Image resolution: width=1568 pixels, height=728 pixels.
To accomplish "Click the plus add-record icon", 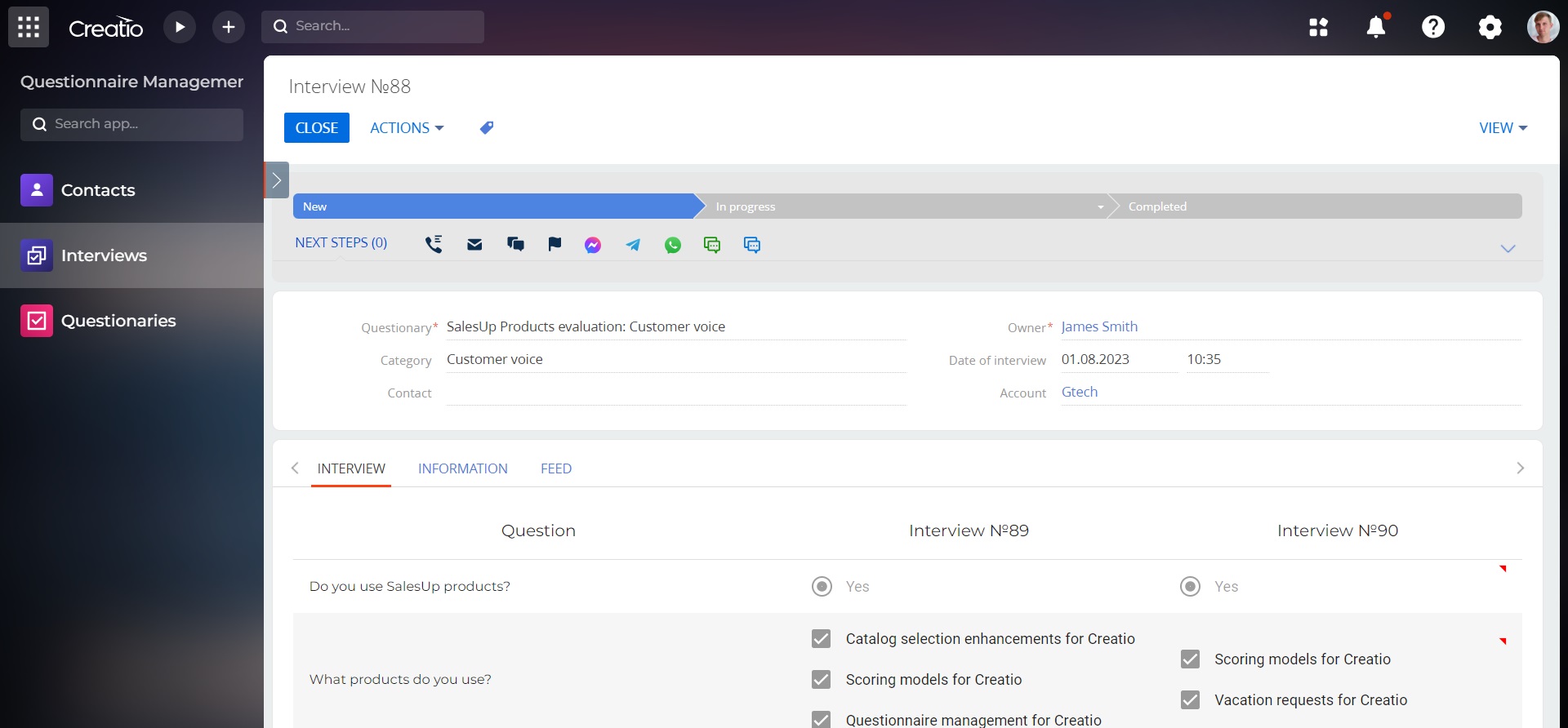I will (229, 27).
